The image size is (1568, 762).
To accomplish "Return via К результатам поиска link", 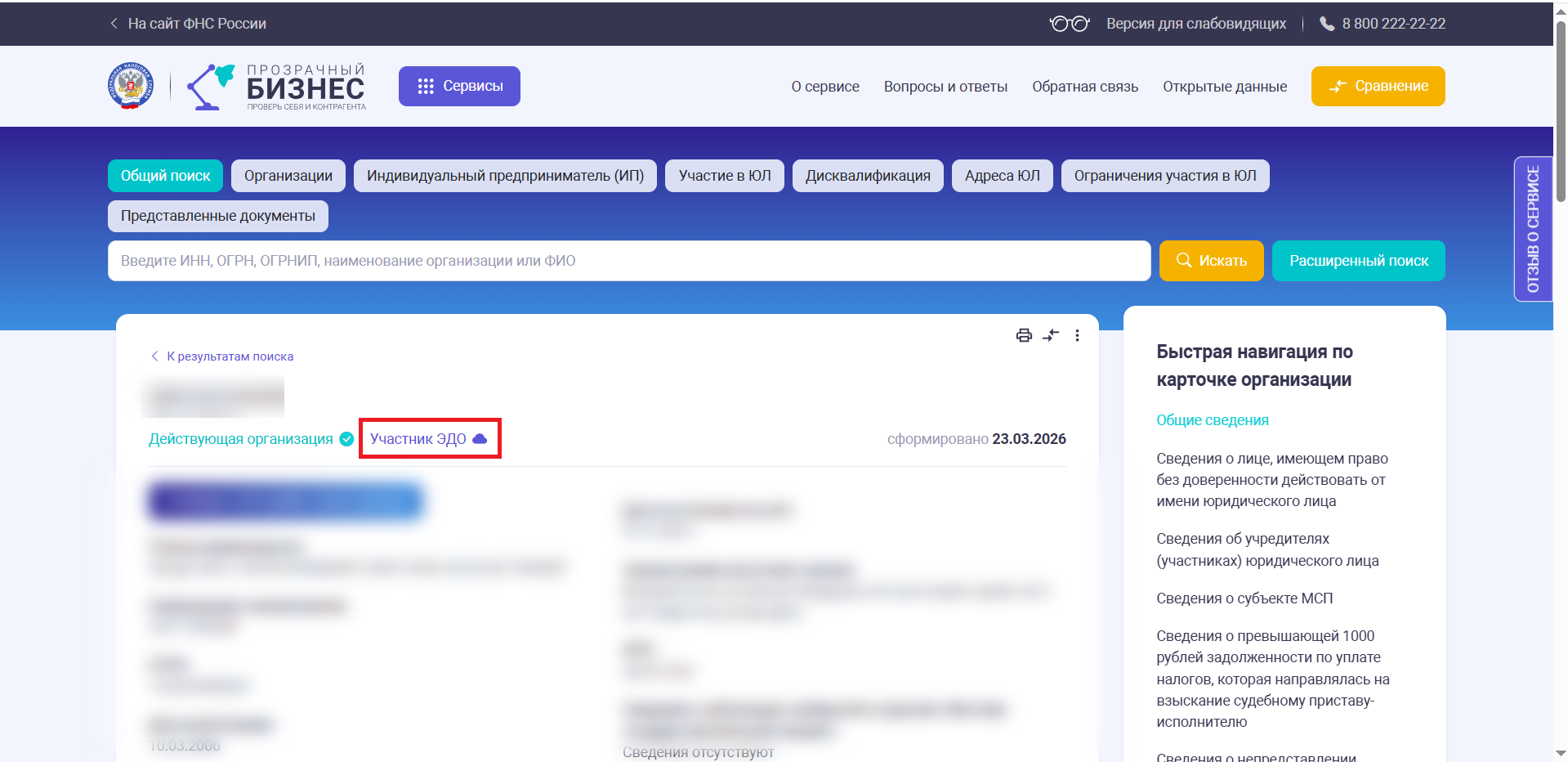I will point(222,356).
